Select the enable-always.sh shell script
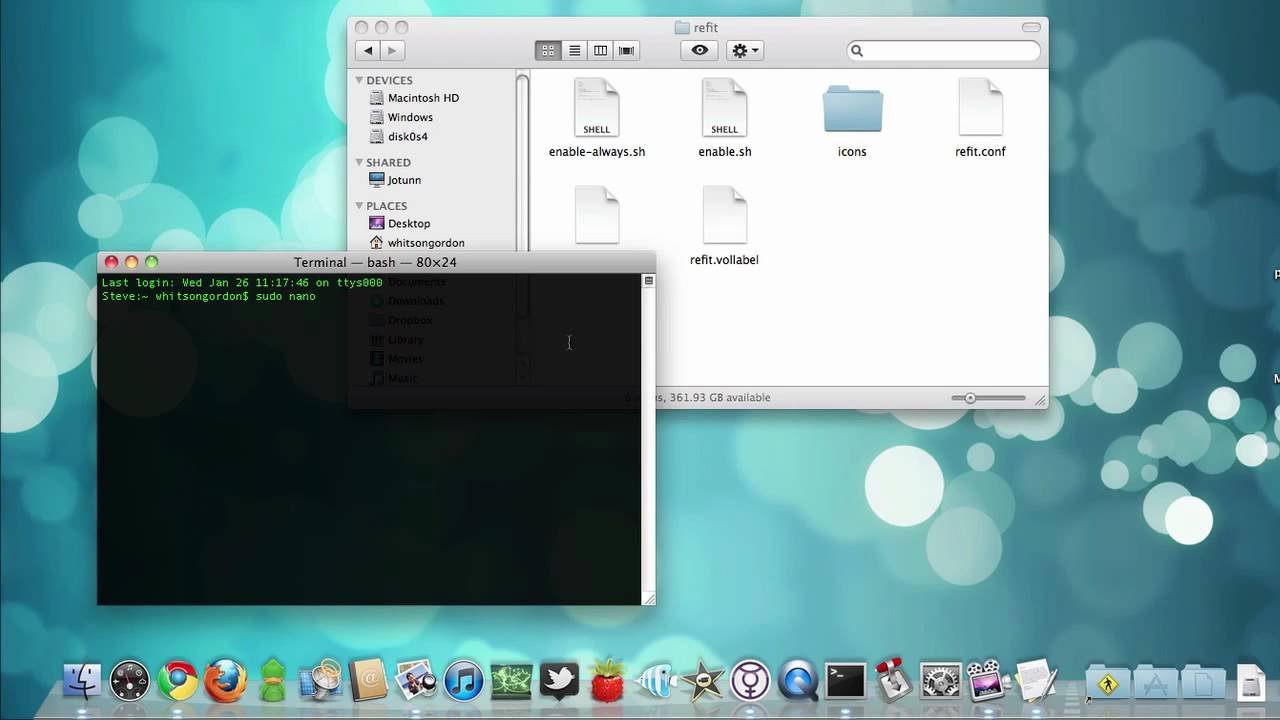The height and width of the screenshot is (720, 1280). 597,119
